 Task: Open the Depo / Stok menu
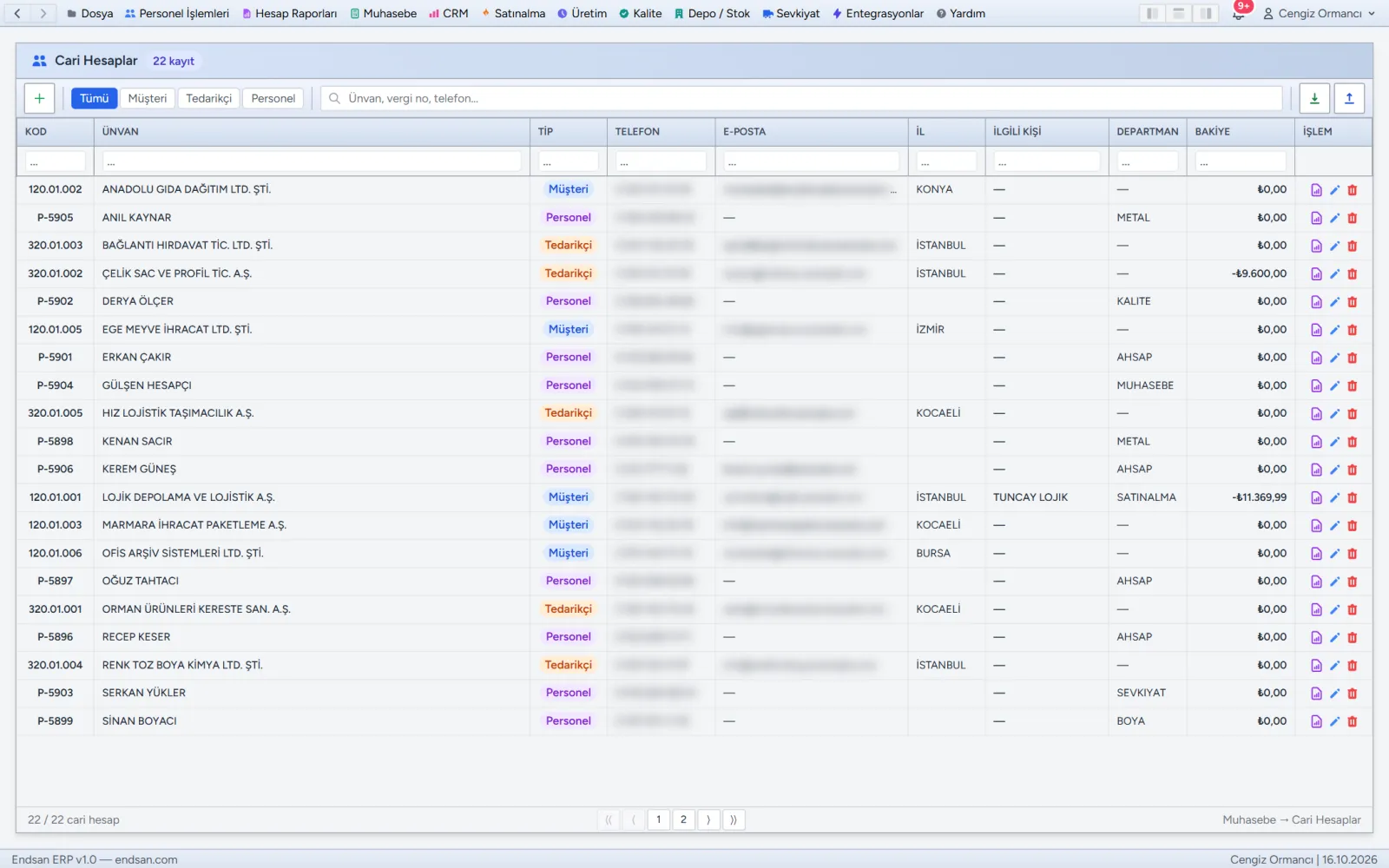coord(712,13)
